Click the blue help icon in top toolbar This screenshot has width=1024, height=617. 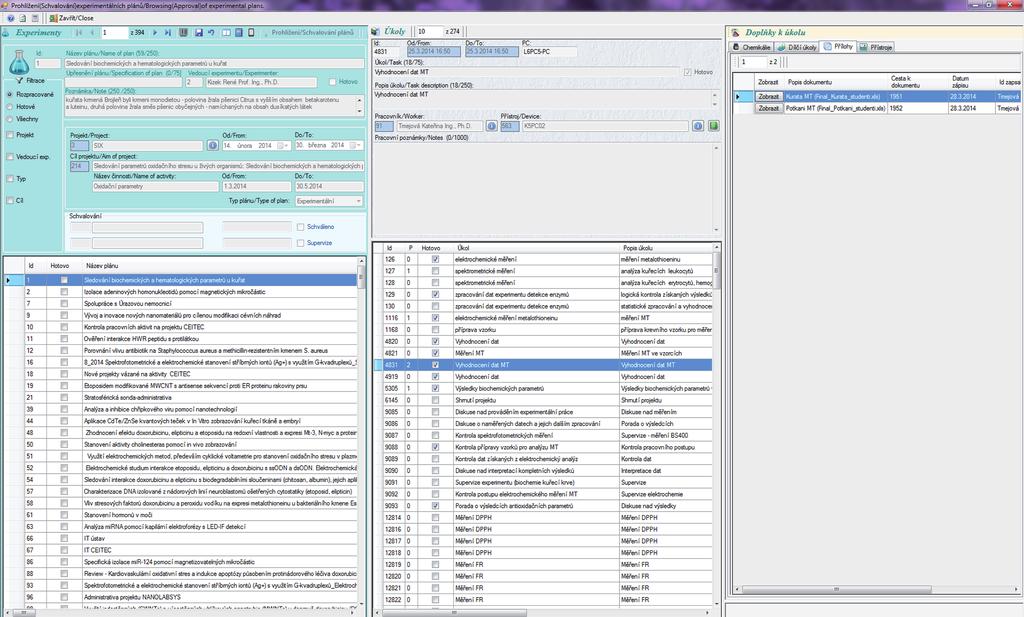[x=10, y=18]
